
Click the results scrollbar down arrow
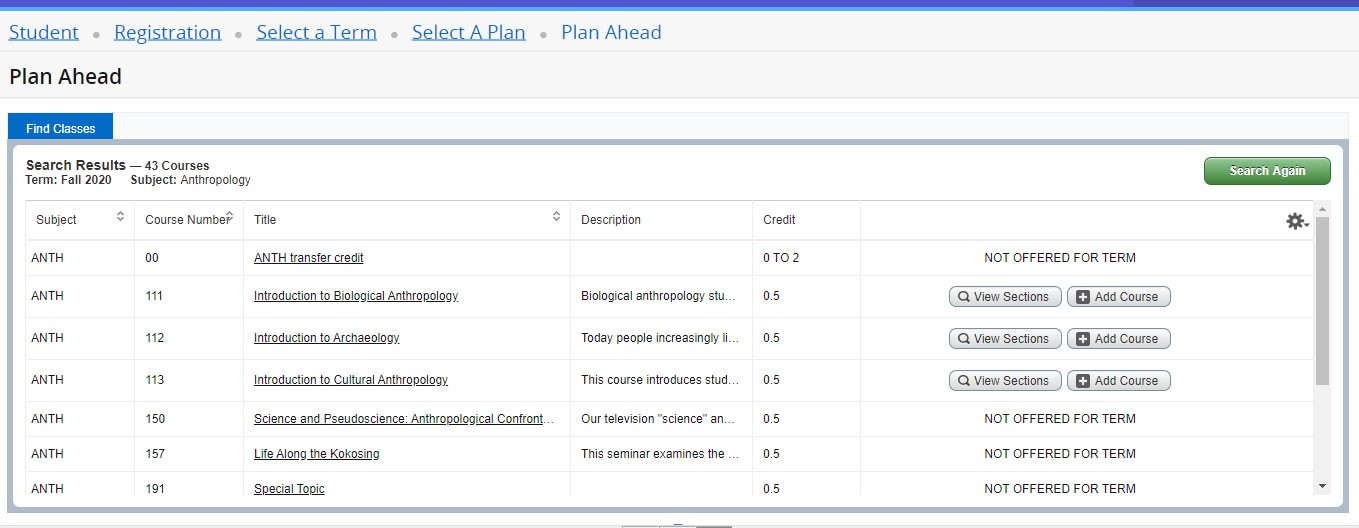click(x=1322, y=486)
